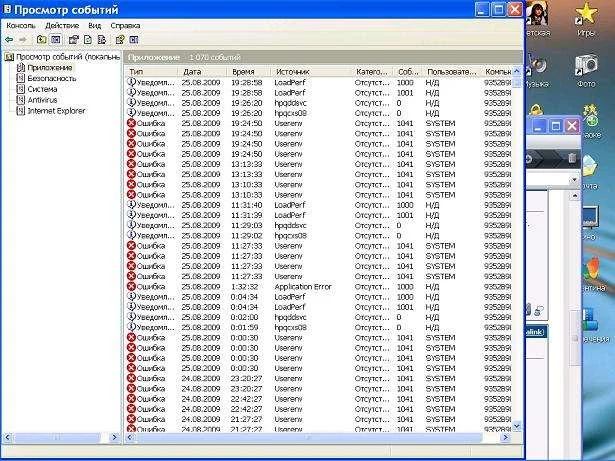Select hpqcxs08 event at 11:29:02
The image size is (615, 461).
pos(319,236)
